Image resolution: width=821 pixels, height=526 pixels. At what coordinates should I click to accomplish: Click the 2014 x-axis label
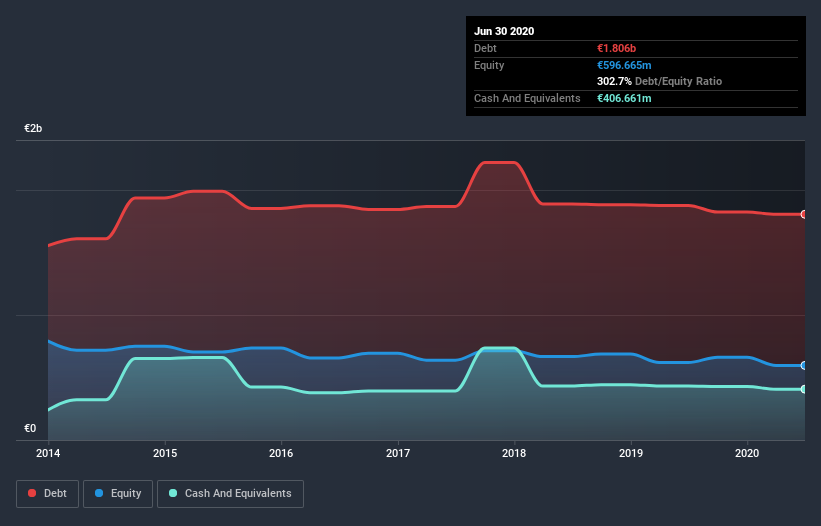pyautogui.click(x=48, y=453)
